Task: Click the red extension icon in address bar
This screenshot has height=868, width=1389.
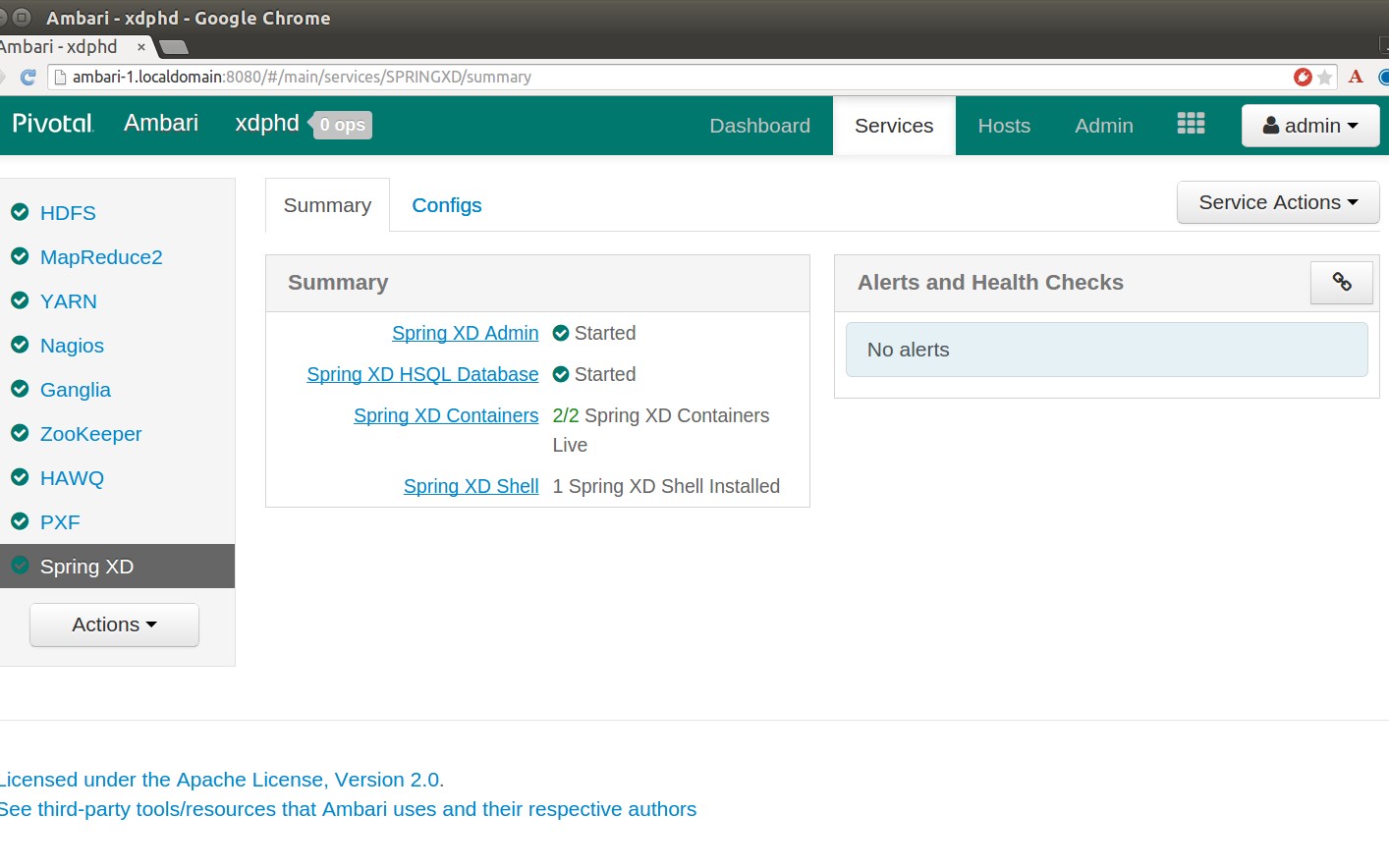Action: [x=1303, y=77]
